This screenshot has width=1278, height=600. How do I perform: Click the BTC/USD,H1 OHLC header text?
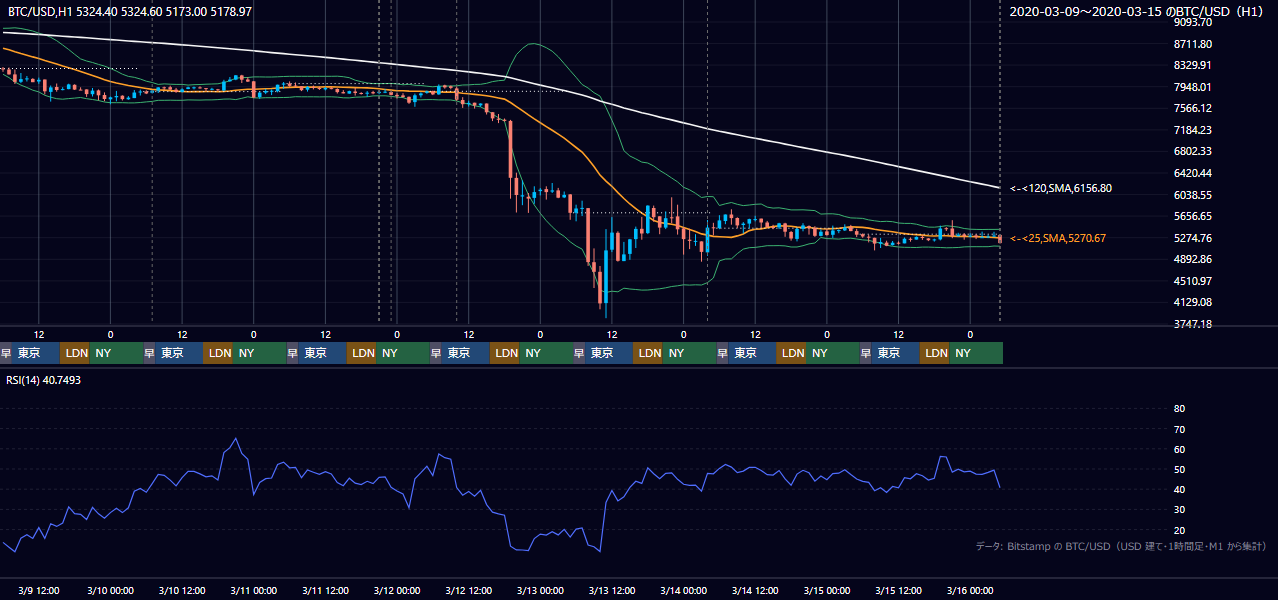click(130, 12)
